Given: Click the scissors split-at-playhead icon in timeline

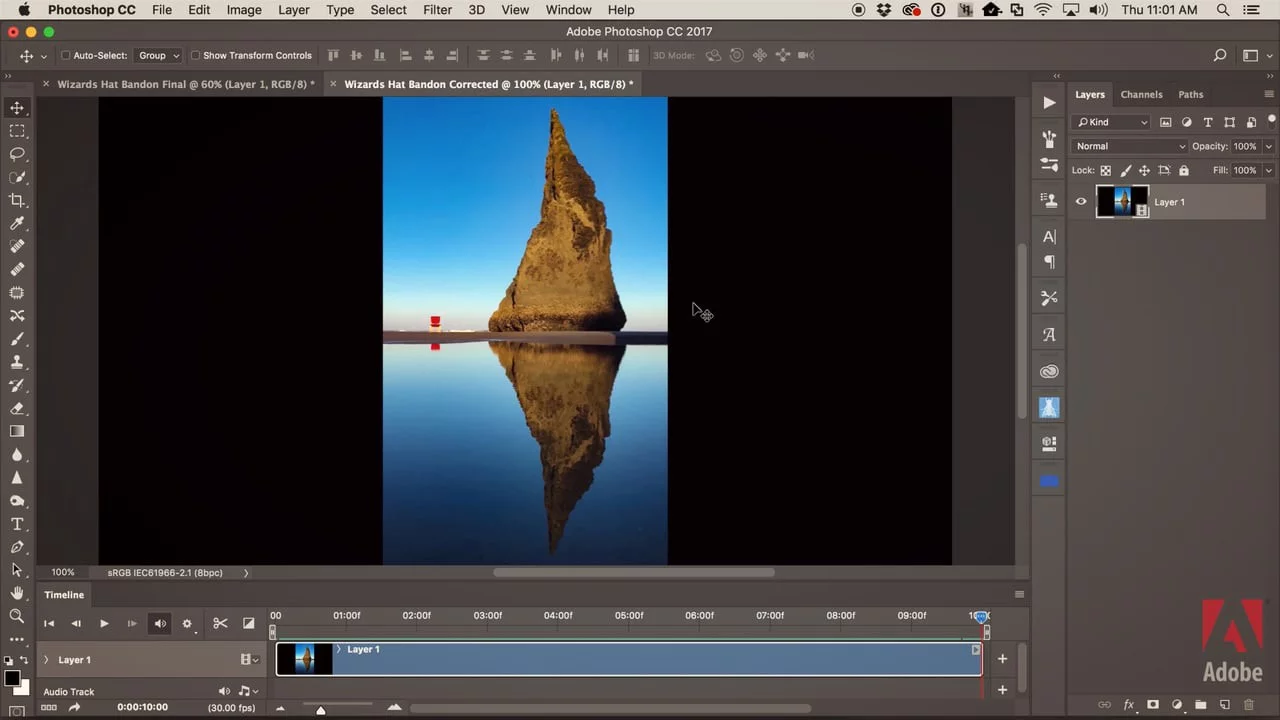Looking at the screenshot, I should [220, 623].
